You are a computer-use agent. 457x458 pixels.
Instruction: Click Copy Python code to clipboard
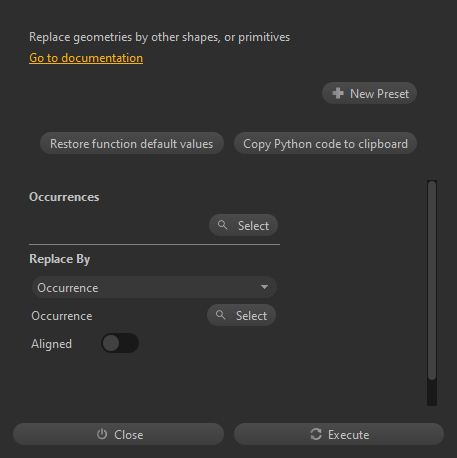click(325, 143)
